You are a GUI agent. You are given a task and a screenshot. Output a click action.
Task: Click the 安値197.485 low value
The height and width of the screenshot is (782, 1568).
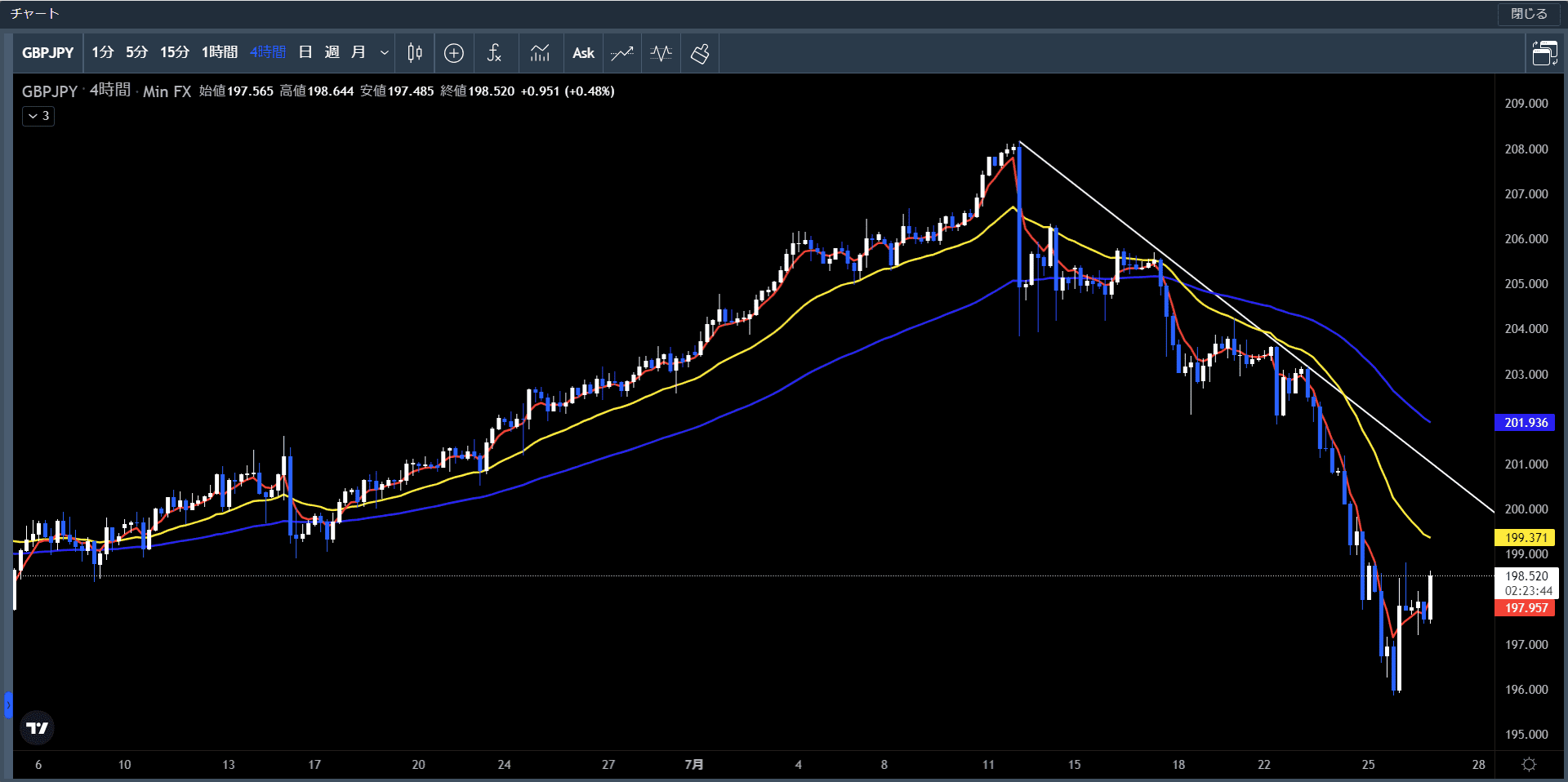pyautogui.click(x=397, y=91)
